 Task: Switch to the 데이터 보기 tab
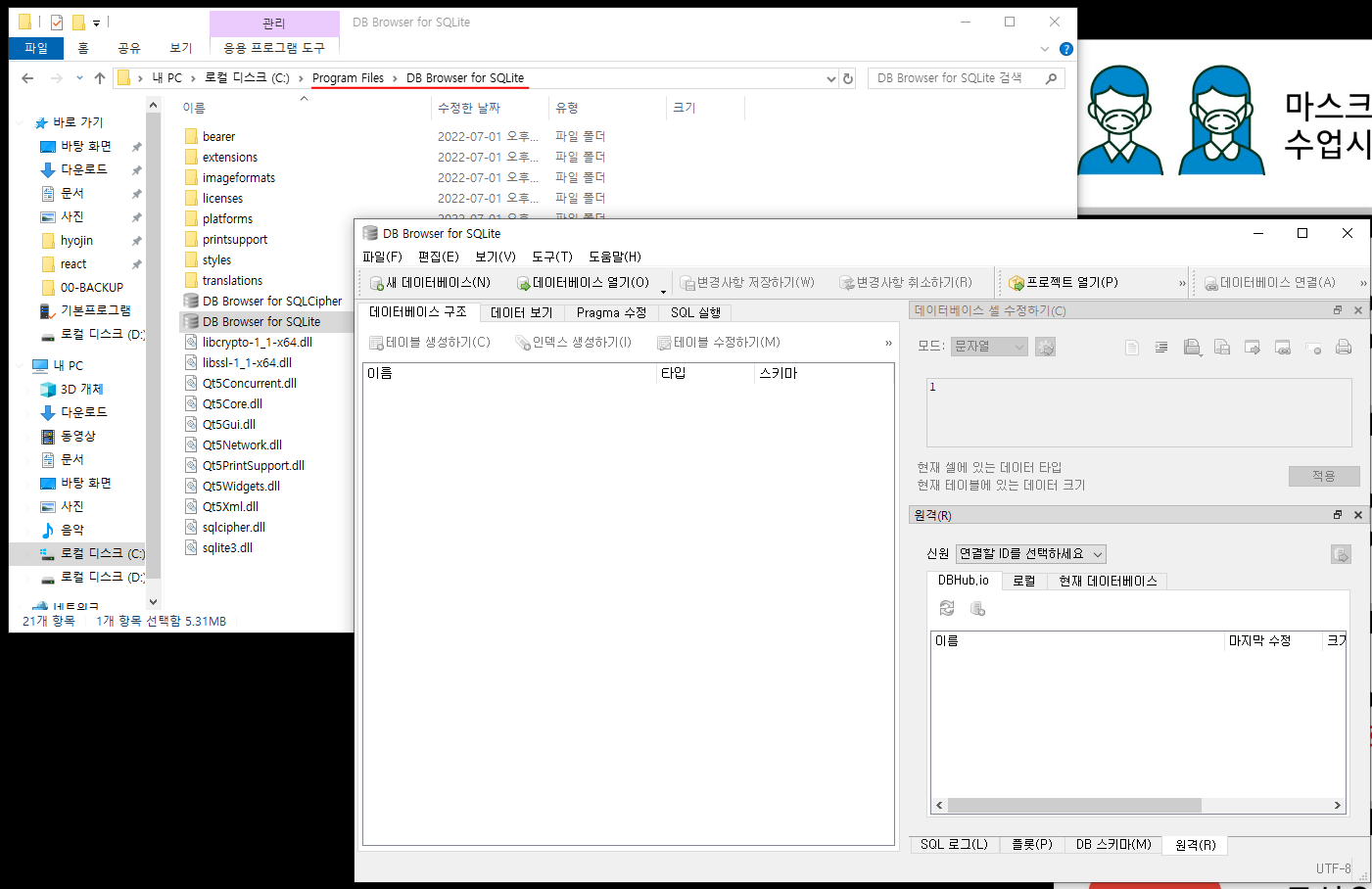(522, 312)
